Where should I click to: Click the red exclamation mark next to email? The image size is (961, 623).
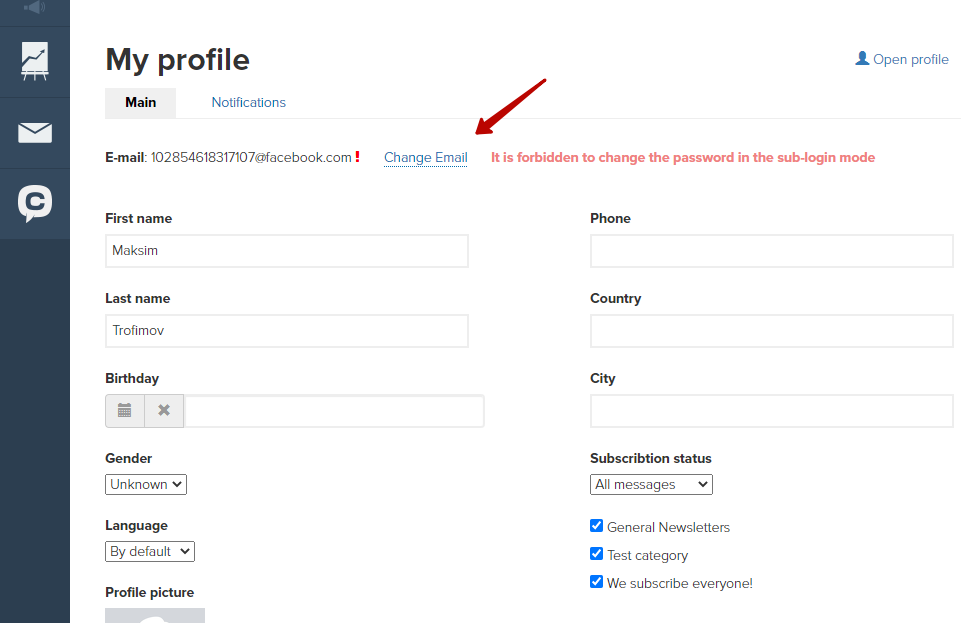(357, 157)
